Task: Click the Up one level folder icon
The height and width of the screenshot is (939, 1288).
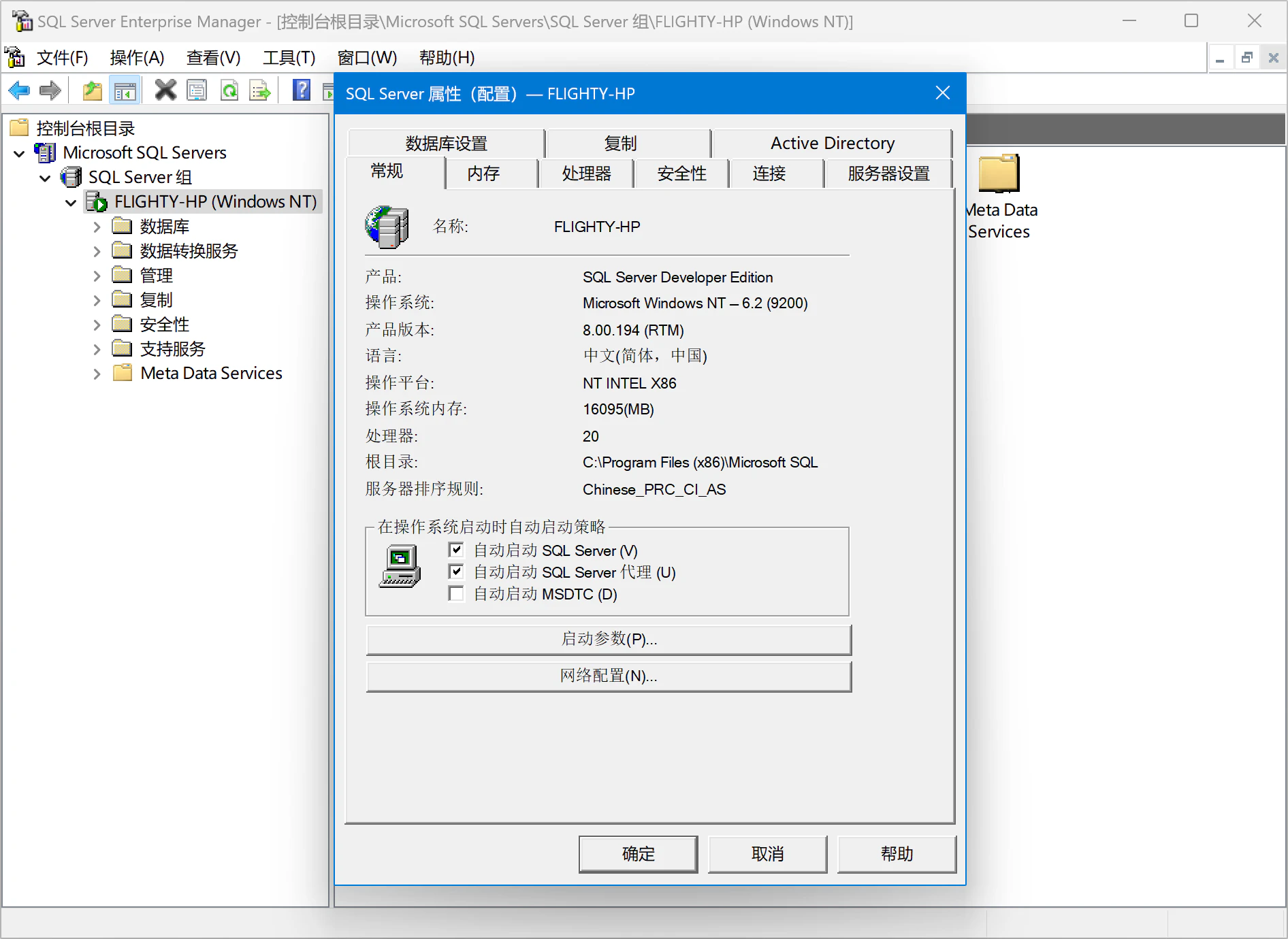Action: 93,90
